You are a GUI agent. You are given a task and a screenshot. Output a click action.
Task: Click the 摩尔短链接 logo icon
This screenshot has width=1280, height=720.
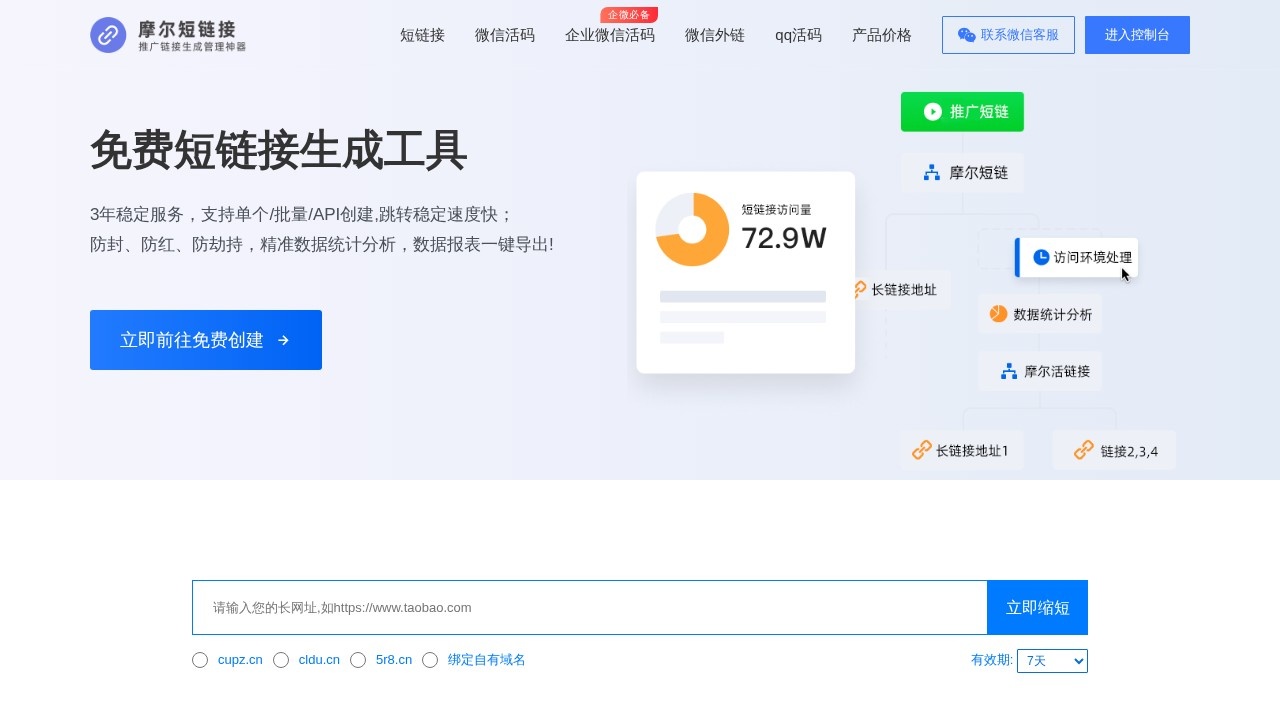[107, 34]
